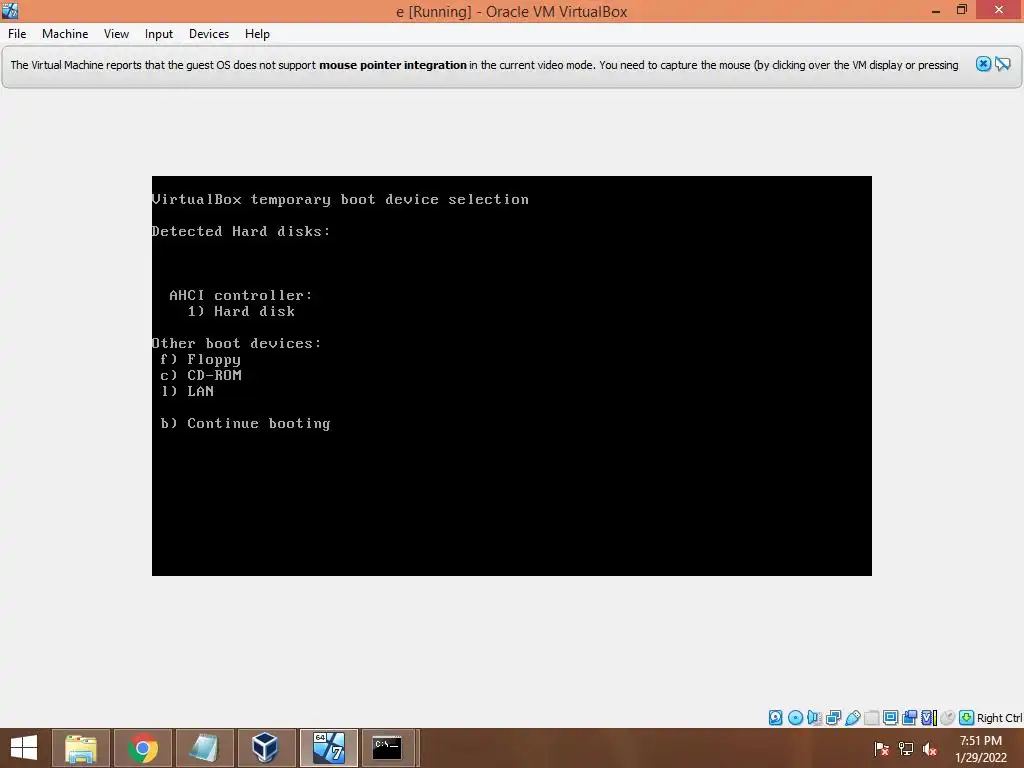This screenshot has height=768, width=1024.
Task: Close the VirtualBox VM window
Action: click(x=999, y=10)
